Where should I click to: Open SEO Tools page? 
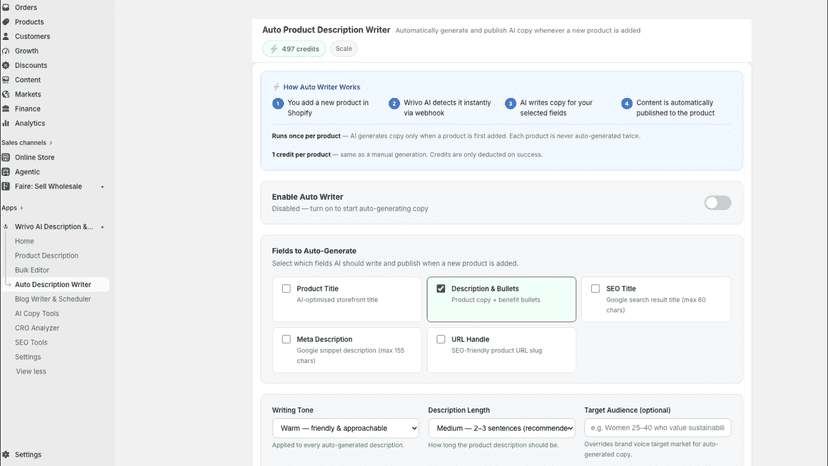[x=31, y=342]
